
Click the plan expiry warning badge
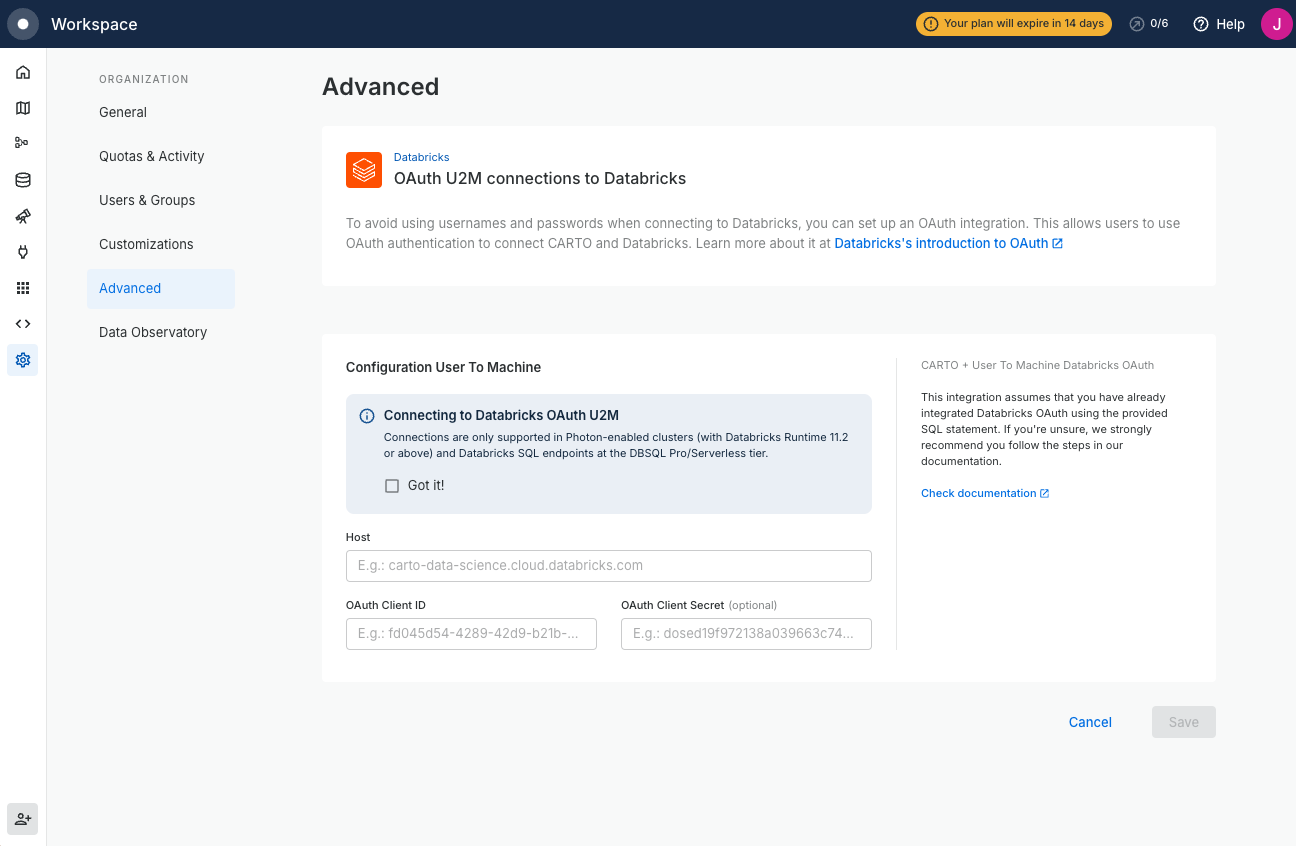(x=1013, y=24)
